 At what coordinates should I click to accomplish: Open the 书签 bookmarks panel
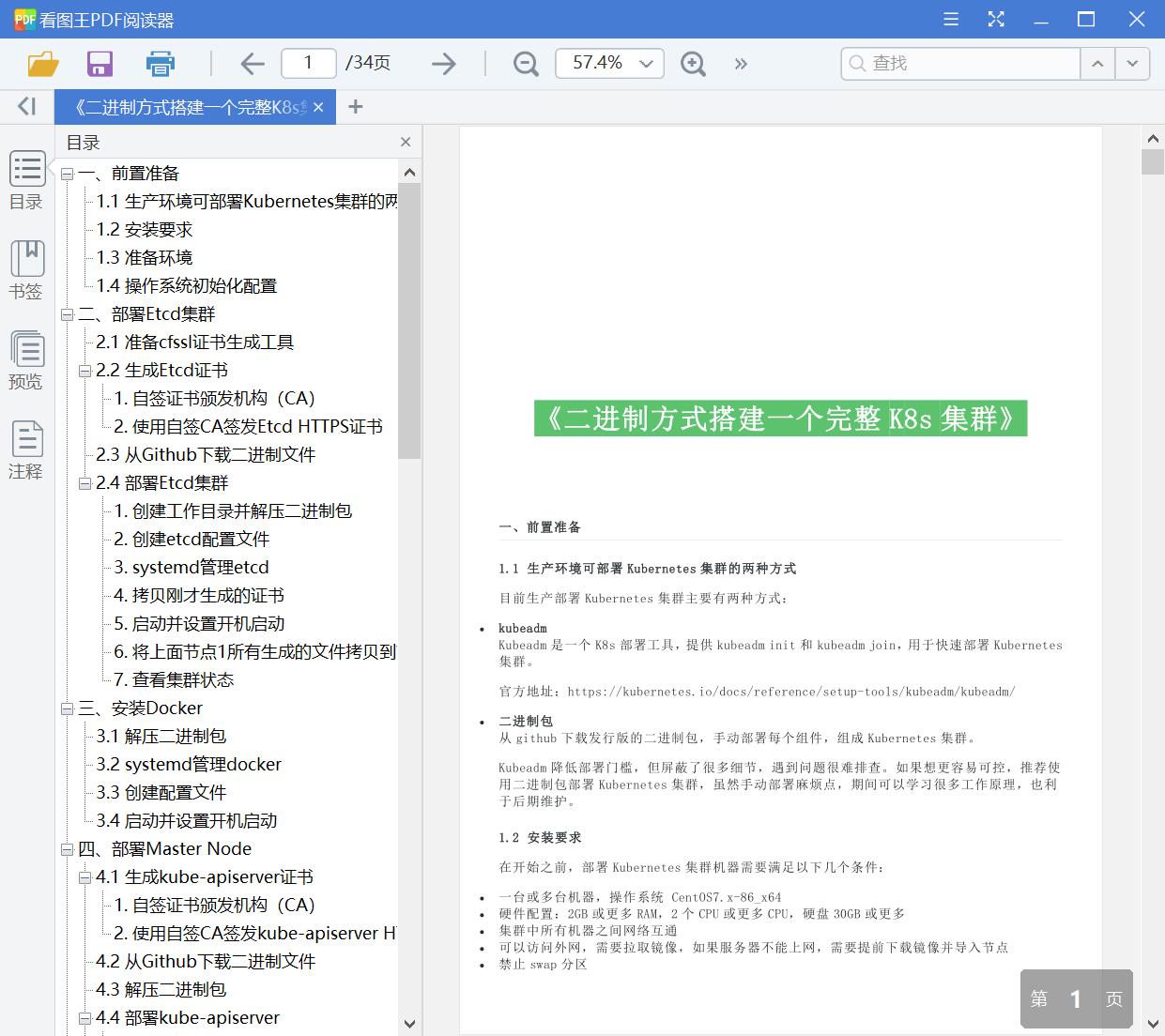pyautogui.click(x=26, y=270)
